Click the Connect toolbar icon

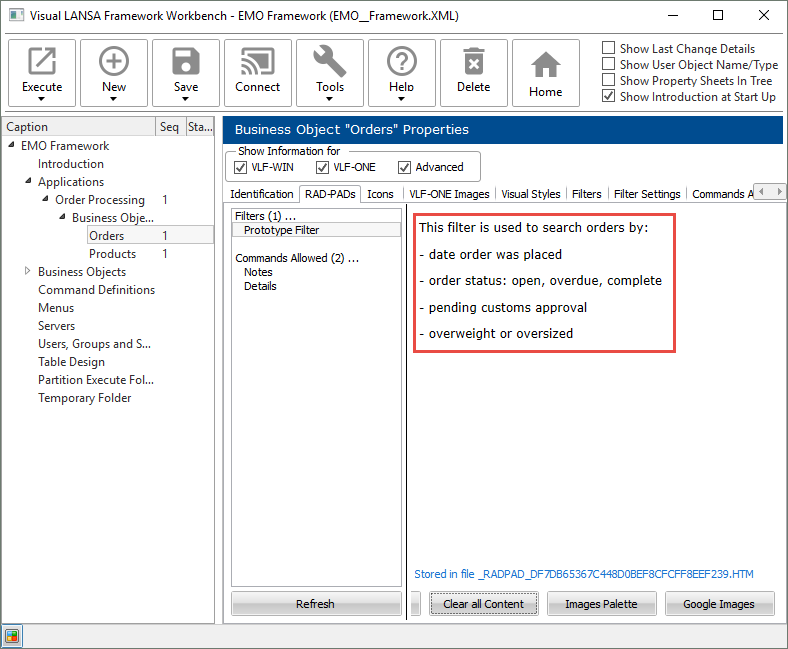point(257,61)
